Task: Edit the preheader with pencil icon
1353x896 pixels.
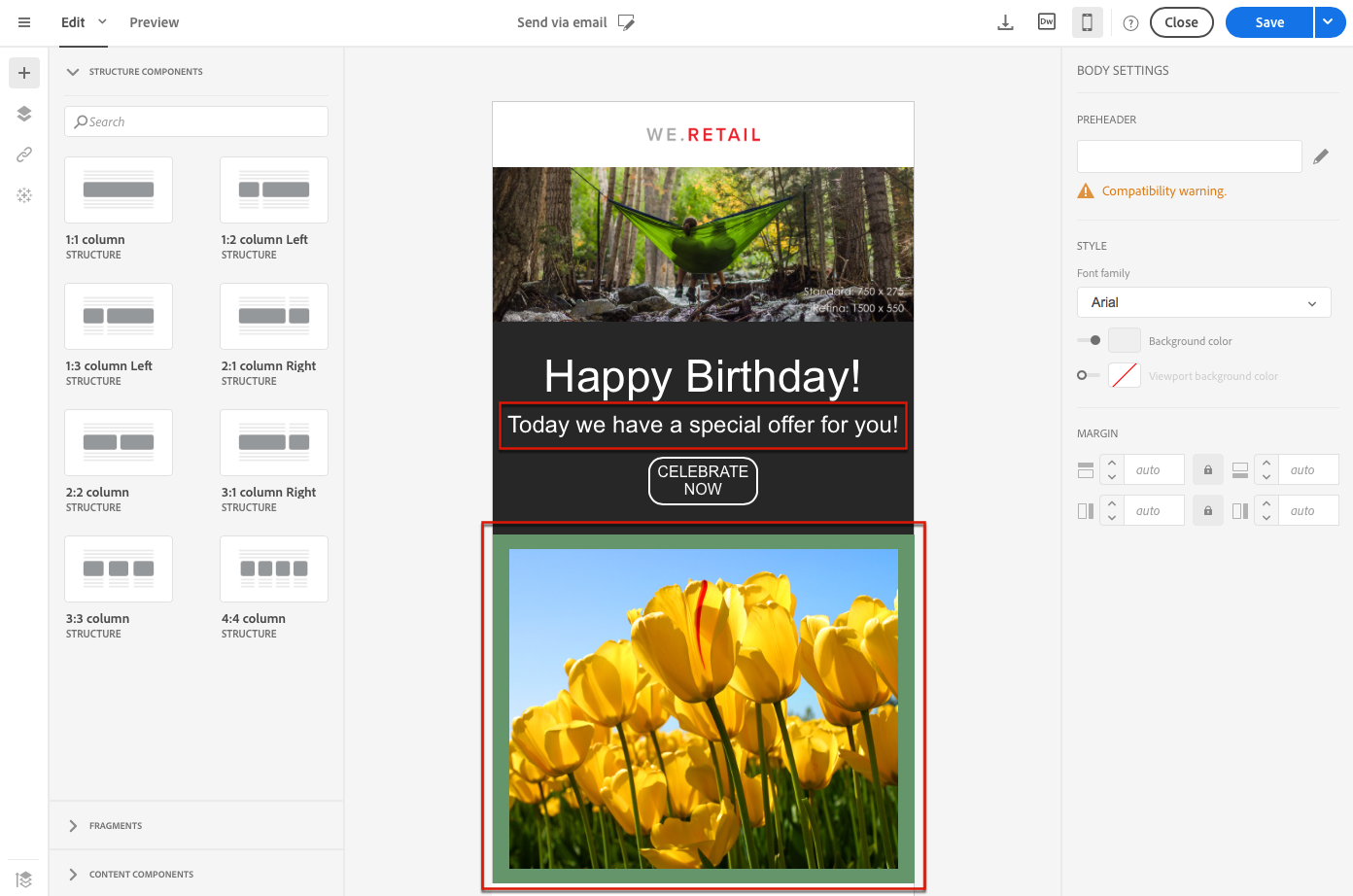Action: pyautogui.click(x=1321, y=156)
